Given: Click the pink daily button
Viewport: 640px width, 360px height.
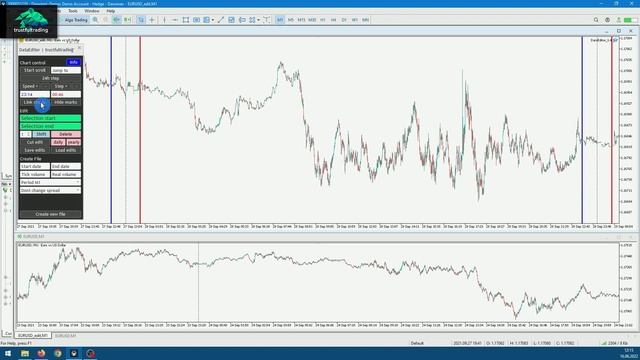Looking at the screenshot, I should pyautogui.click(x=58, y=142).
